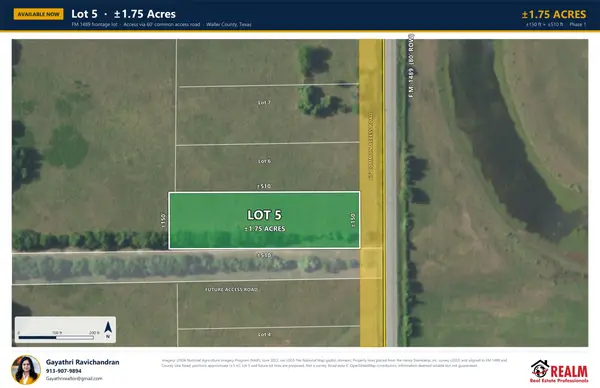Click the '±150' dimension on Lot 5's east edge

tap(353, 220)
